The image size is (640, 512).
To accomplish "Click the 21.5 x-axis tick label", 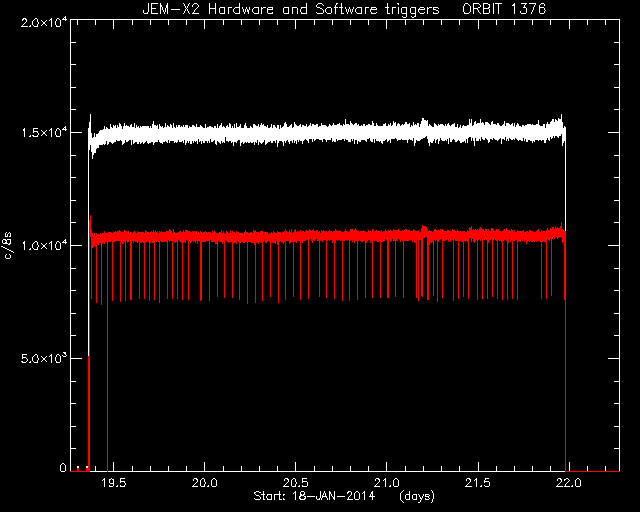I will click(478, 483).
